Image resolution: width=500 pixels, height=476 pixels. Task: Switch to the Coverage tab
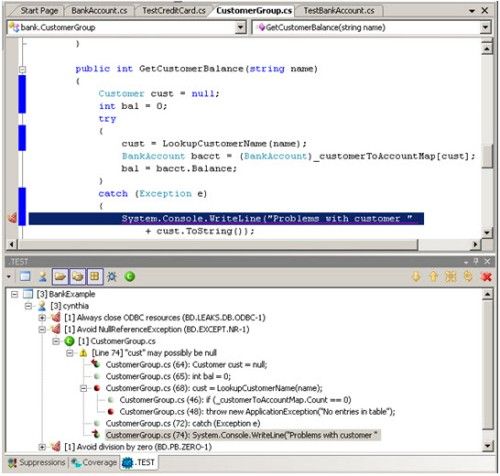(x=94, y=463)
